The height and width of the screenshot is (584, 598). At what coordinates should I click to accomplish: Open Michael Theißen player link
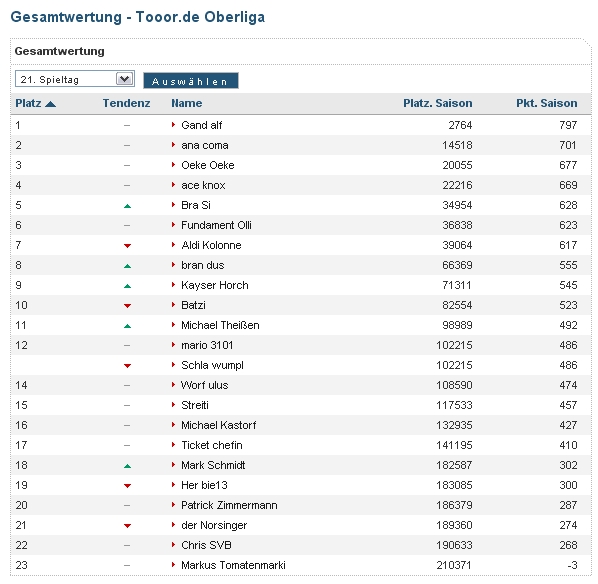coord(220,325)
